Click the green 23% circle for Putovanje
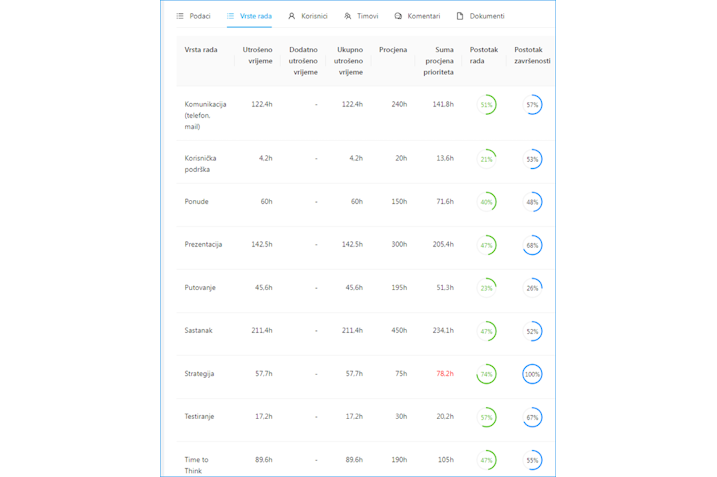The width and height of the screenshot is (717, 477). (487, 288)
